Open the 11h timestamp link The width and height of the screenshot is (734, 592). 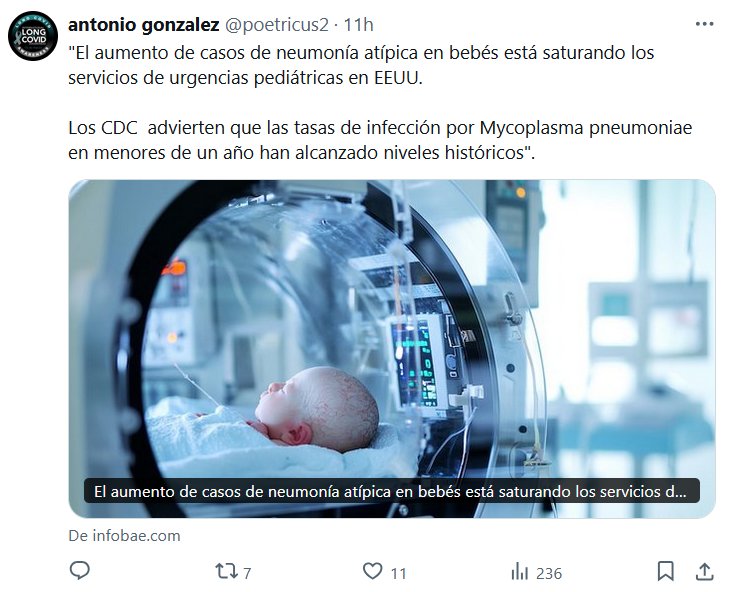[359, 25]
